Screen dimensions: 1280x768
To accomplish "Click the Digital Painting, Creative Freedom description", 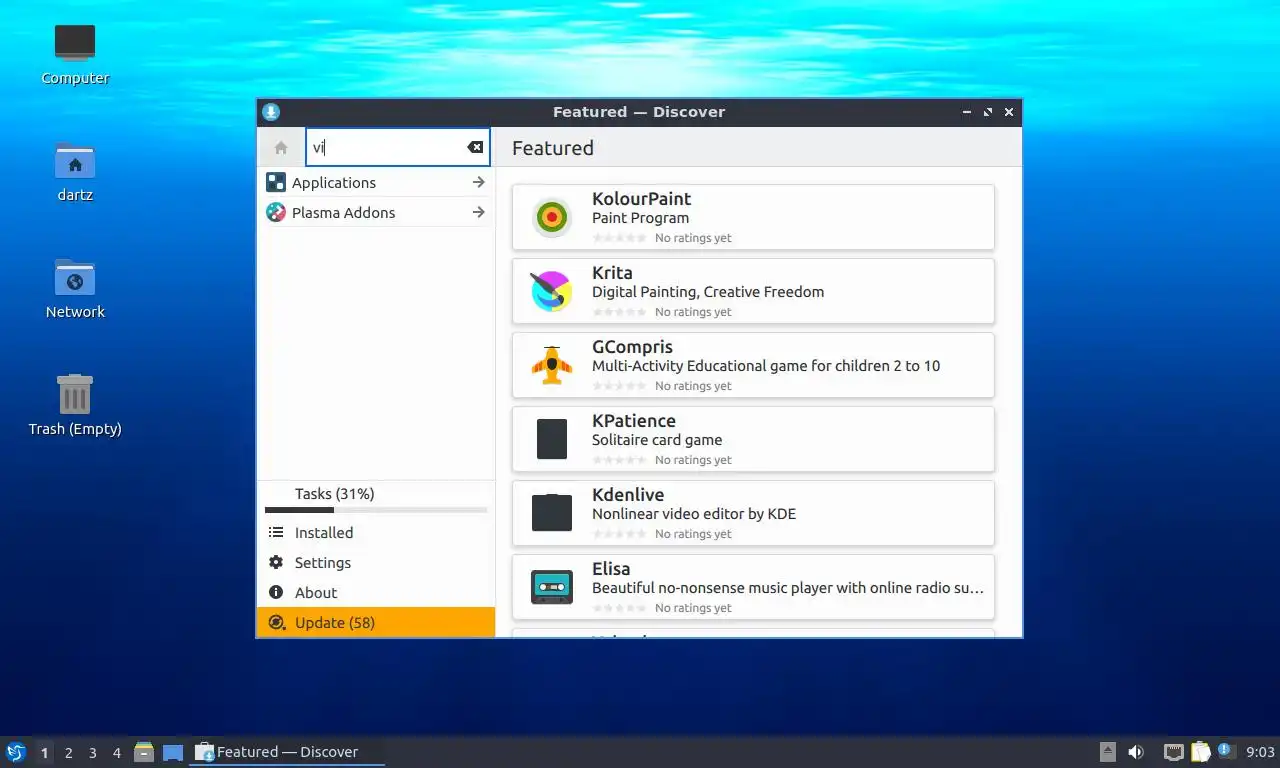I will pos(708,292).
